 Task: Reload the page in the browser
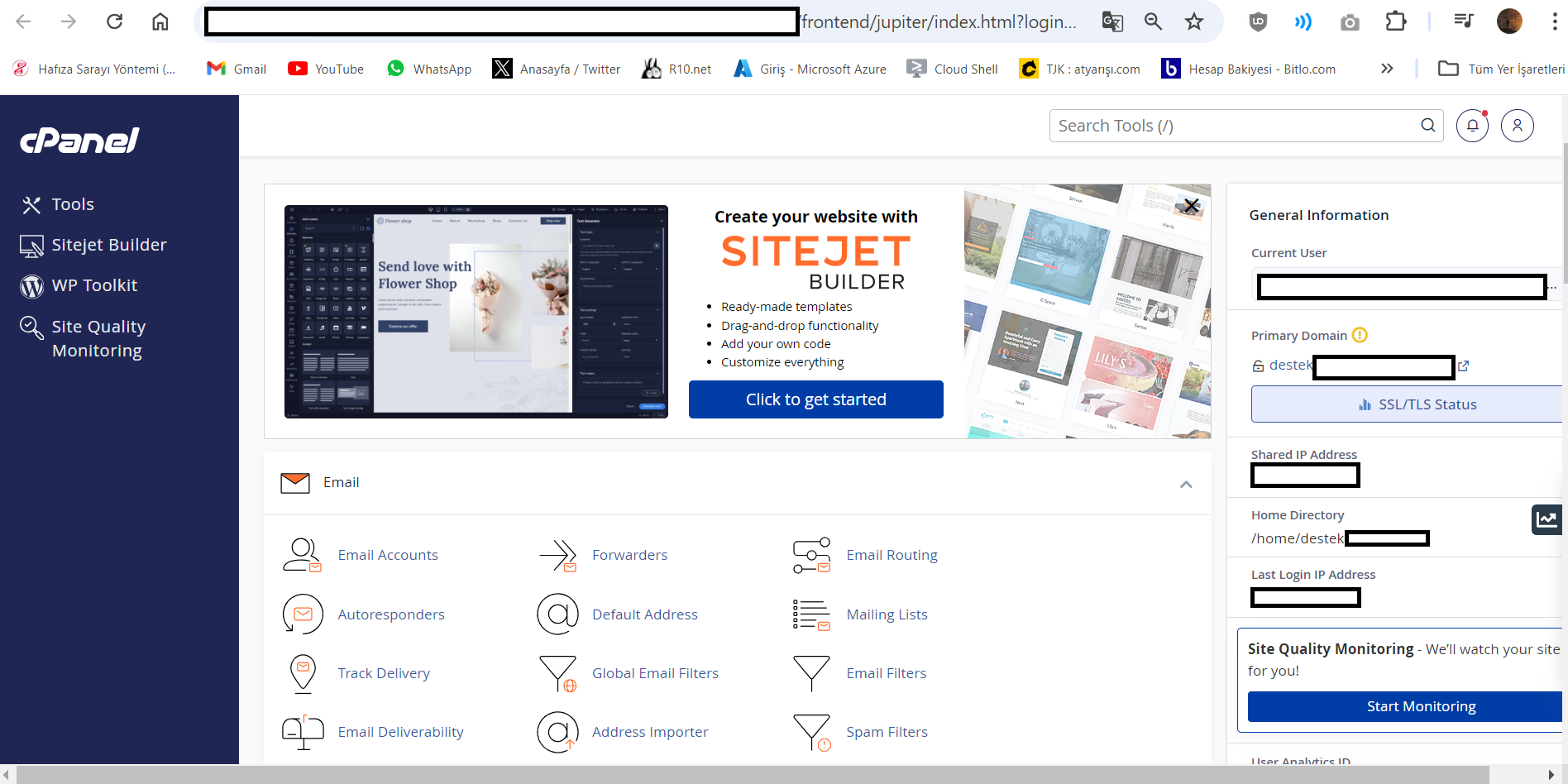(x=114, y=22)
